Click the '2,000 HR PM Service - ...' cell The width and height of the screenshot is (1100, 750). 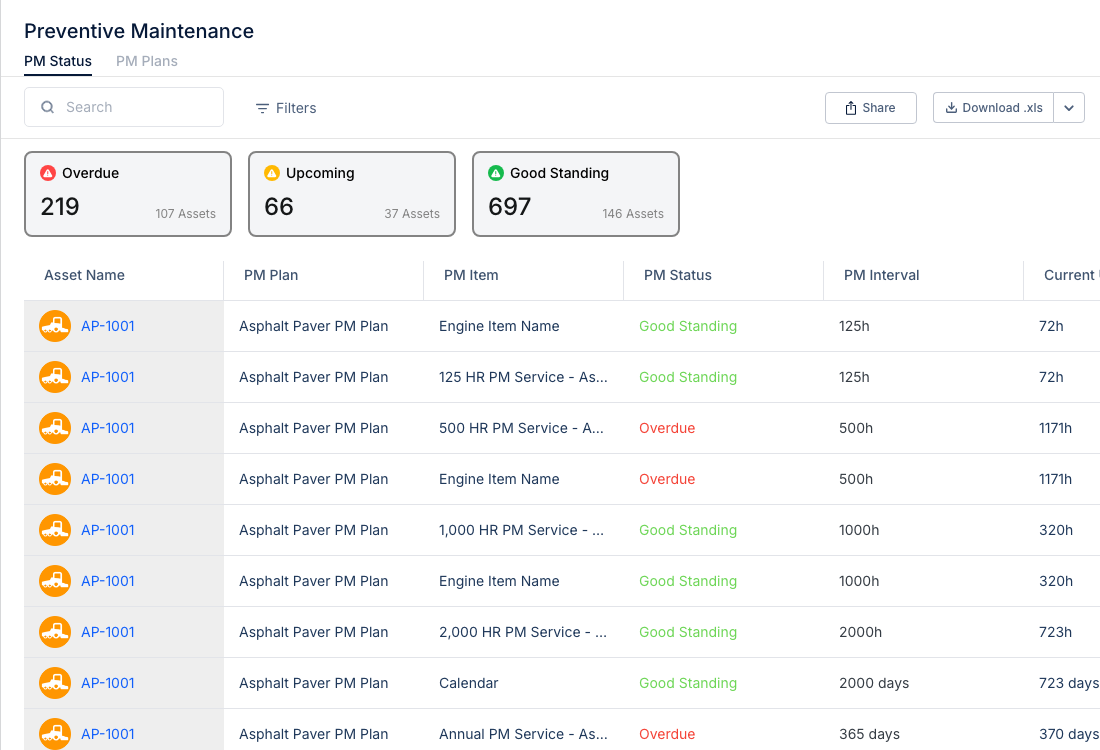[523, 632]
